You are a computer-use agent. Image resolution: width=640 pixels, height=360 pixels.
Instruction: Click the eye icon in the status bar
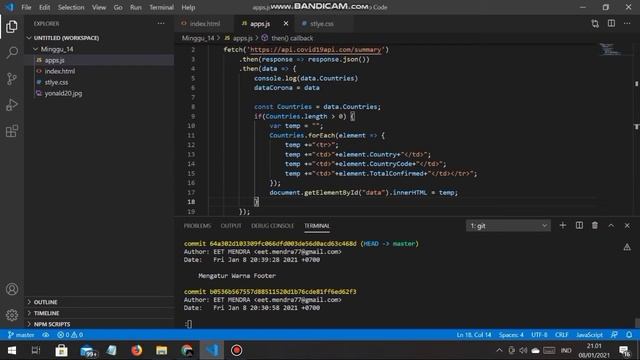(x=46, y=335)
